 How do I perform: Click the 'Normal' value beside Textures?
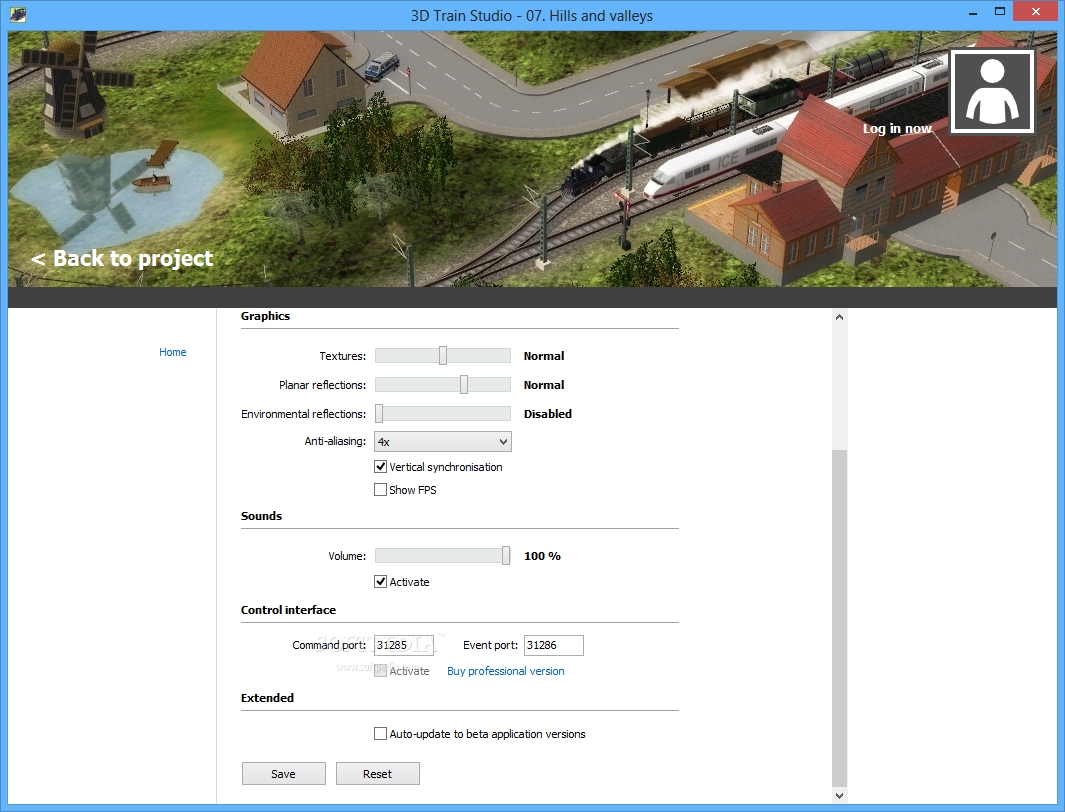(544, 356)
